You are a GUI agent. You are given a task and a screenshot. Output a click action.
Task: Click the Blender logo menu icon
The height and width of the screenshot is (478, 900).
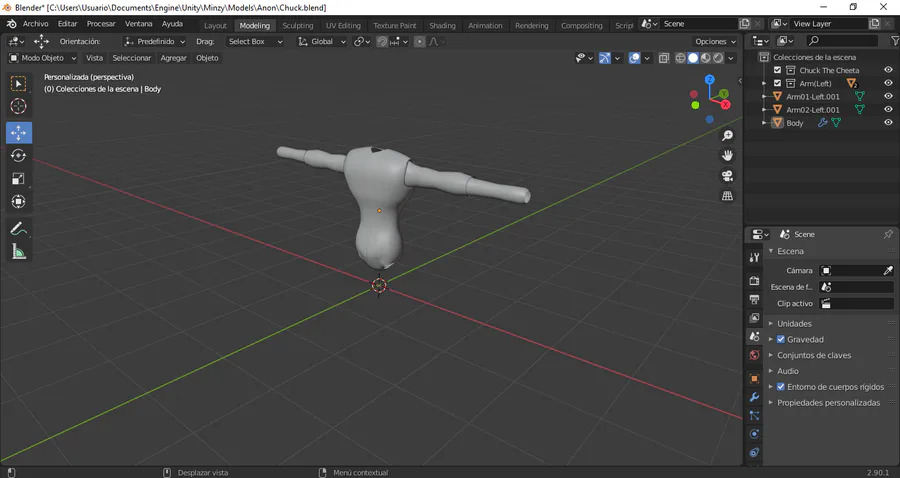coord(11,24)
